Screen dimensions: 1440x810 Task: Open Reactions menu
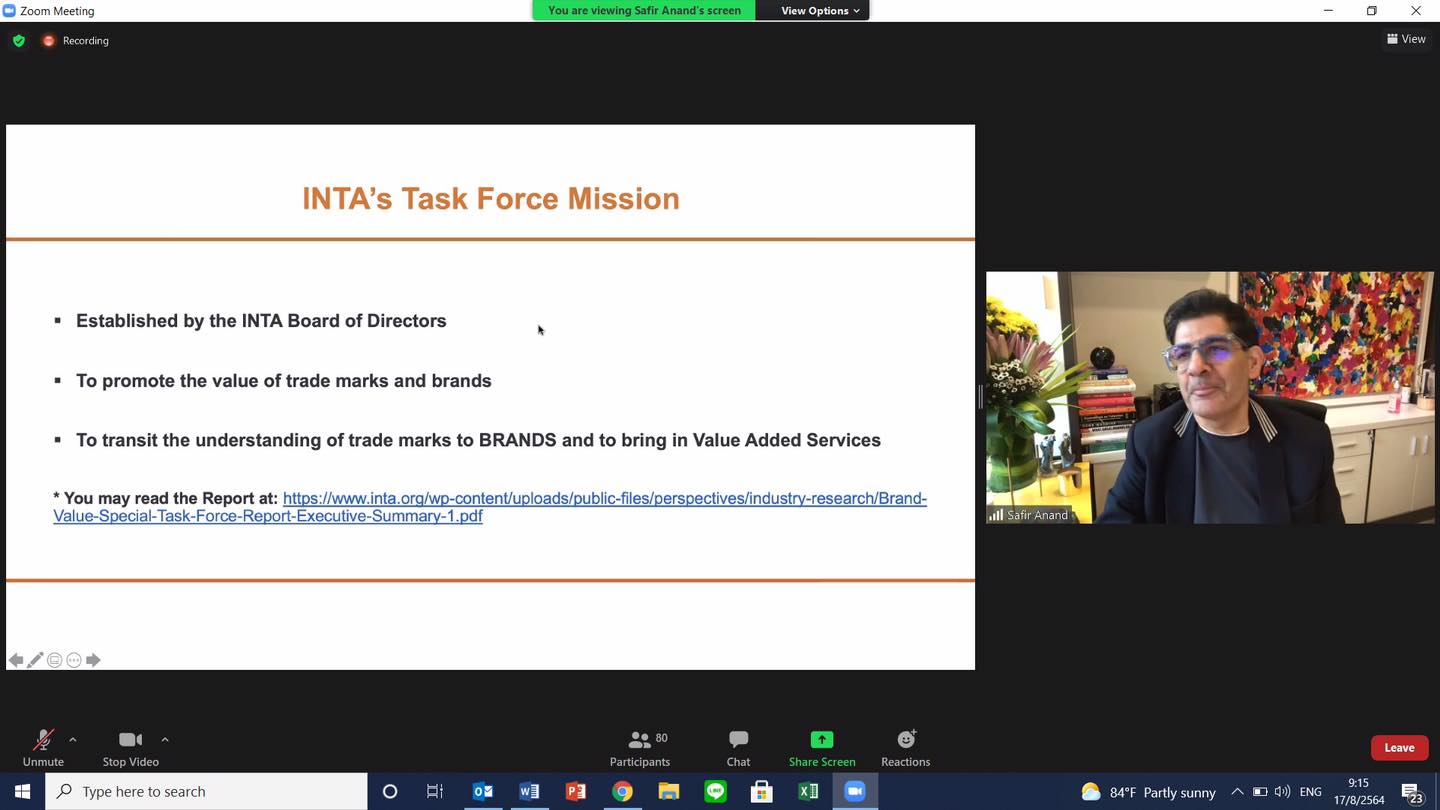[906, 747]
